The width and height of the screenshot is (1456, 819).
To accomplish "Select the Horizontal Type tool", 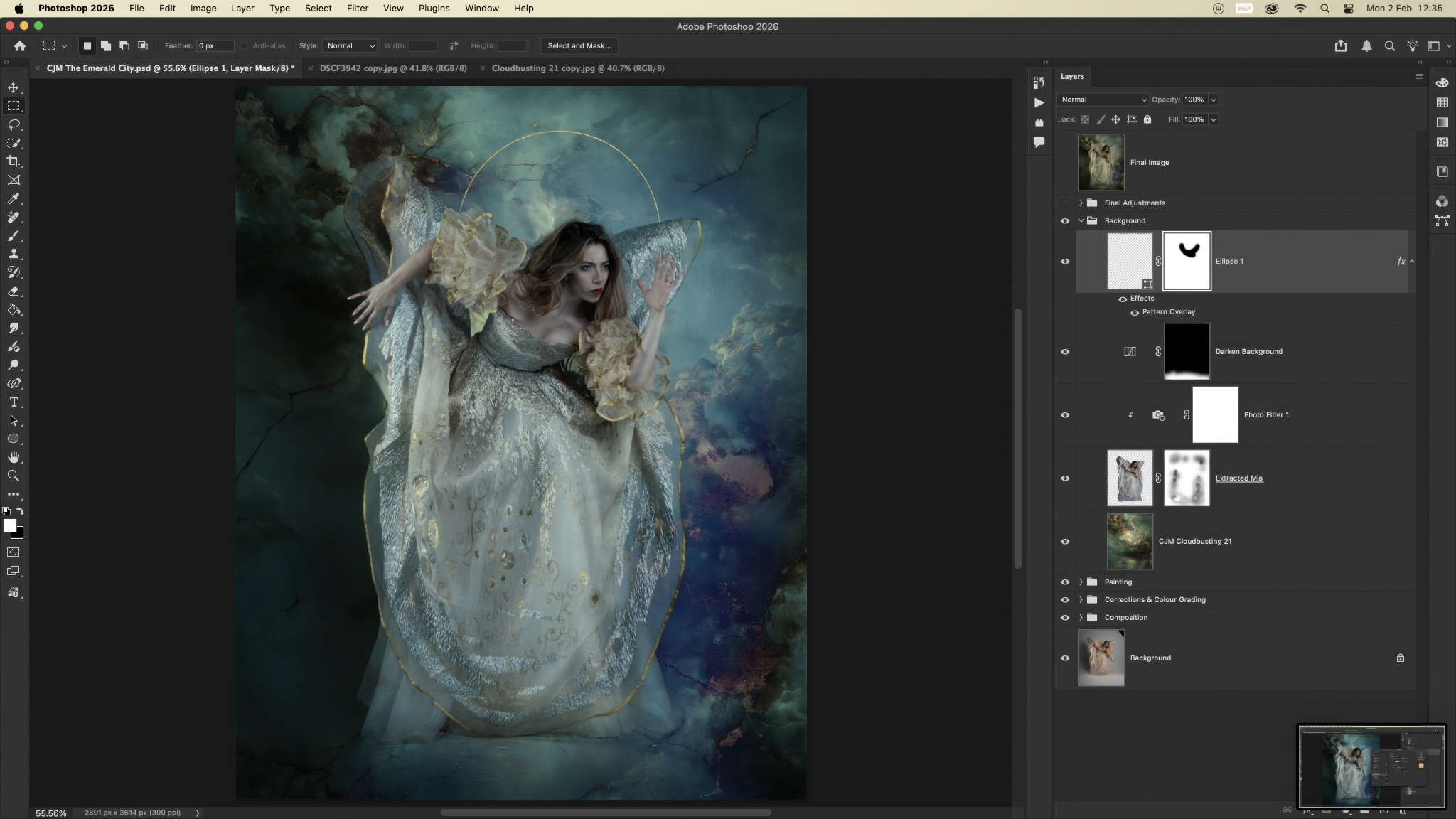I will [14, 402].
